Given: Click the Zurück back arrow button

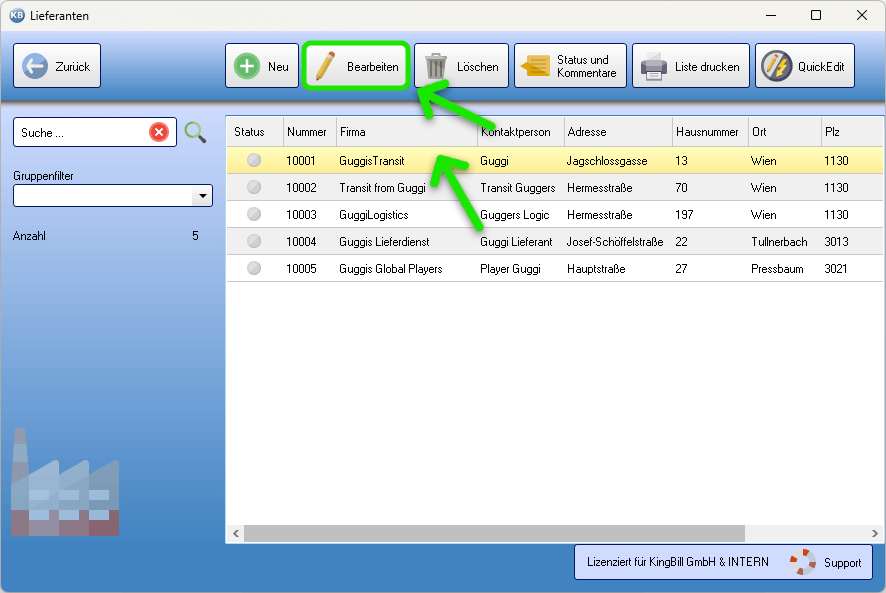Looking at the screenshot, I should click(x=57, y=66).
